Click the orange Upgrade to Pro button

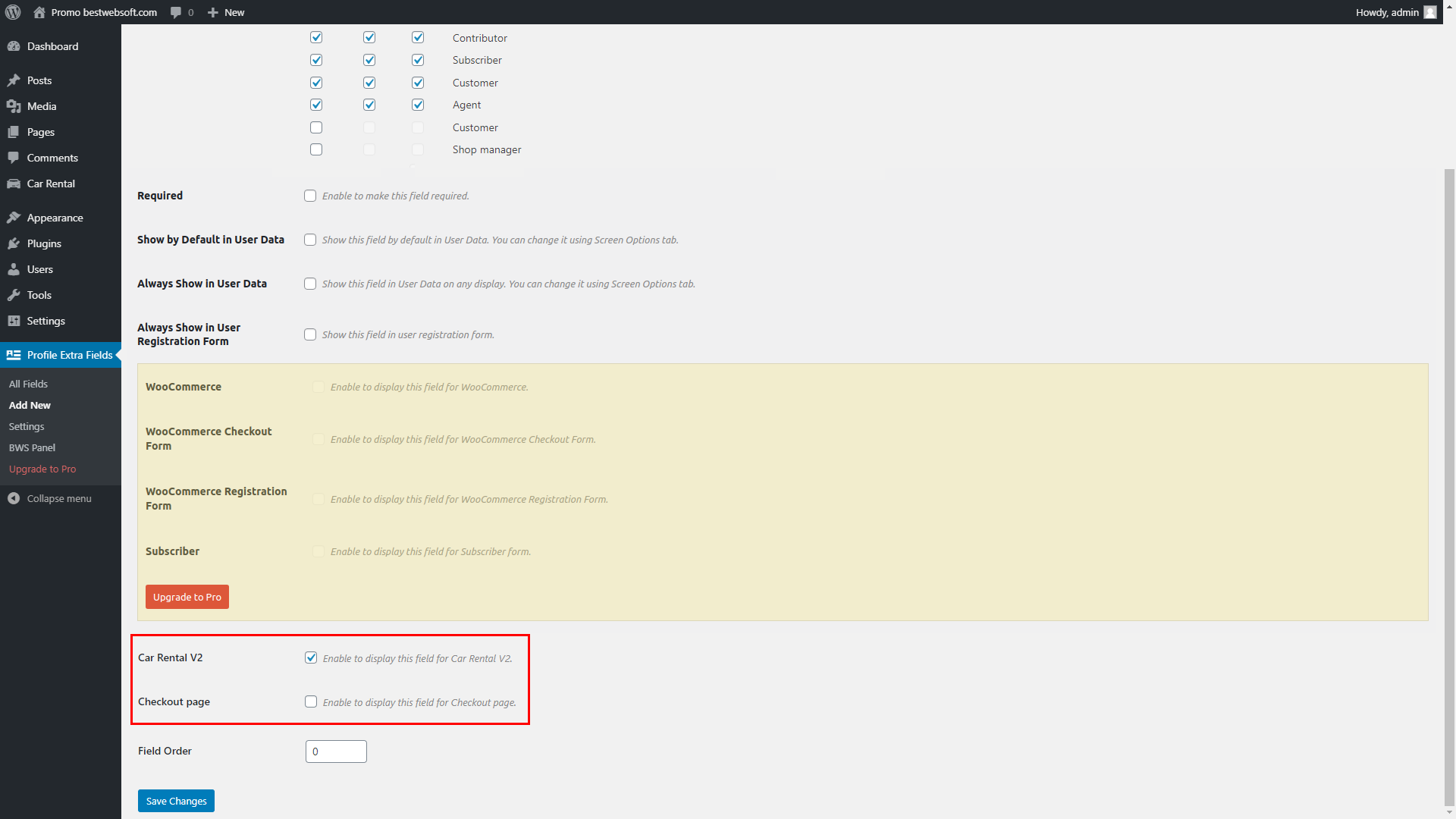tap(187, 597)
